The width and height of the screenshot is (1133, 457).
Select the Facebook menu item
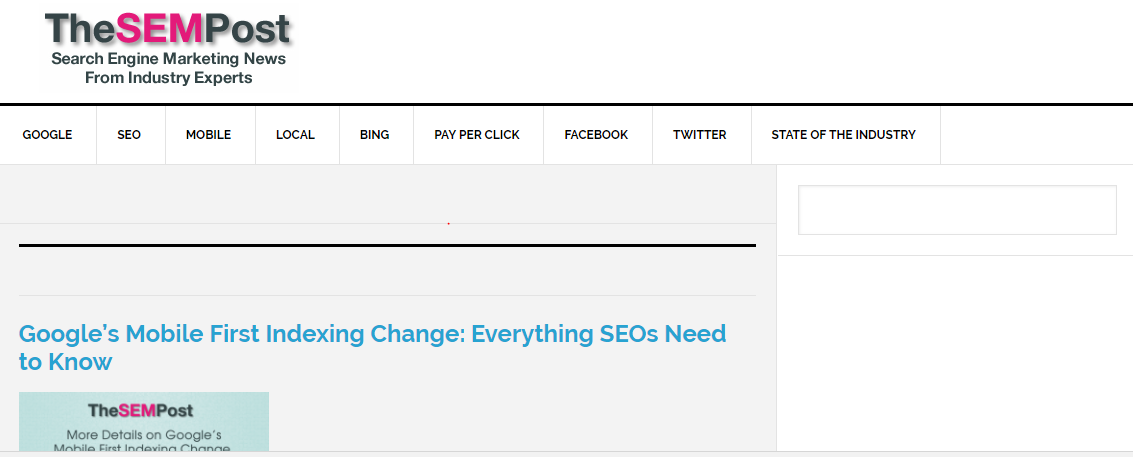point(596,135)
